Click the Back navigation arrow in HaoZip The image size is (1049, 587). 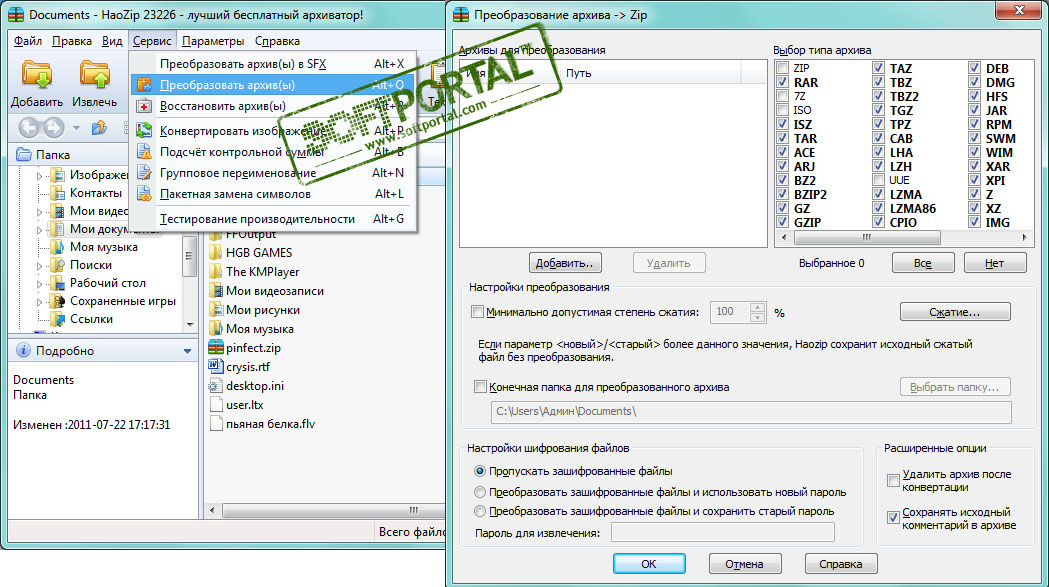tap(29, 127)
